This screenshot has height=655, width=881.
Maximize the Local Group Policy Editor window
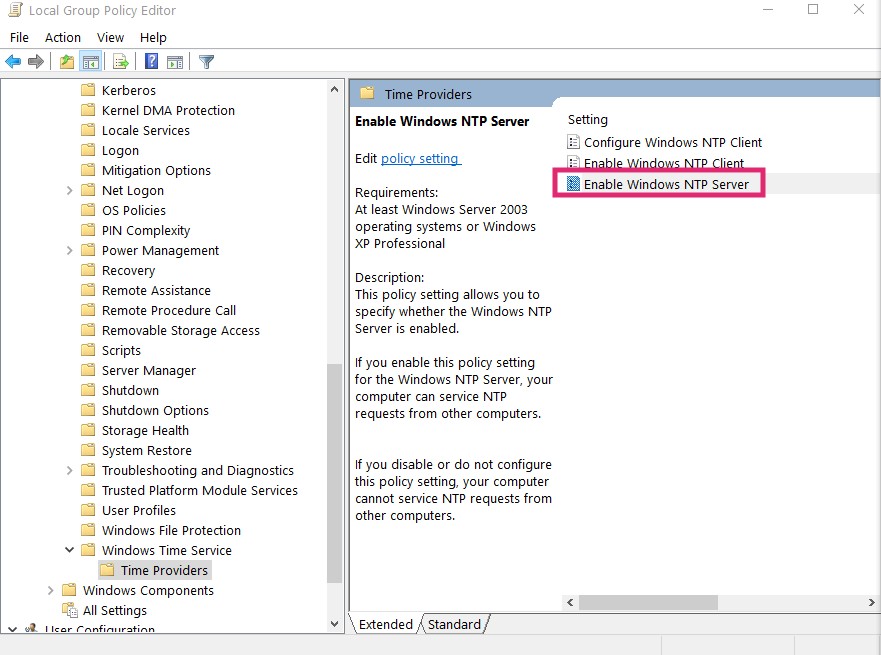[813, 10]
